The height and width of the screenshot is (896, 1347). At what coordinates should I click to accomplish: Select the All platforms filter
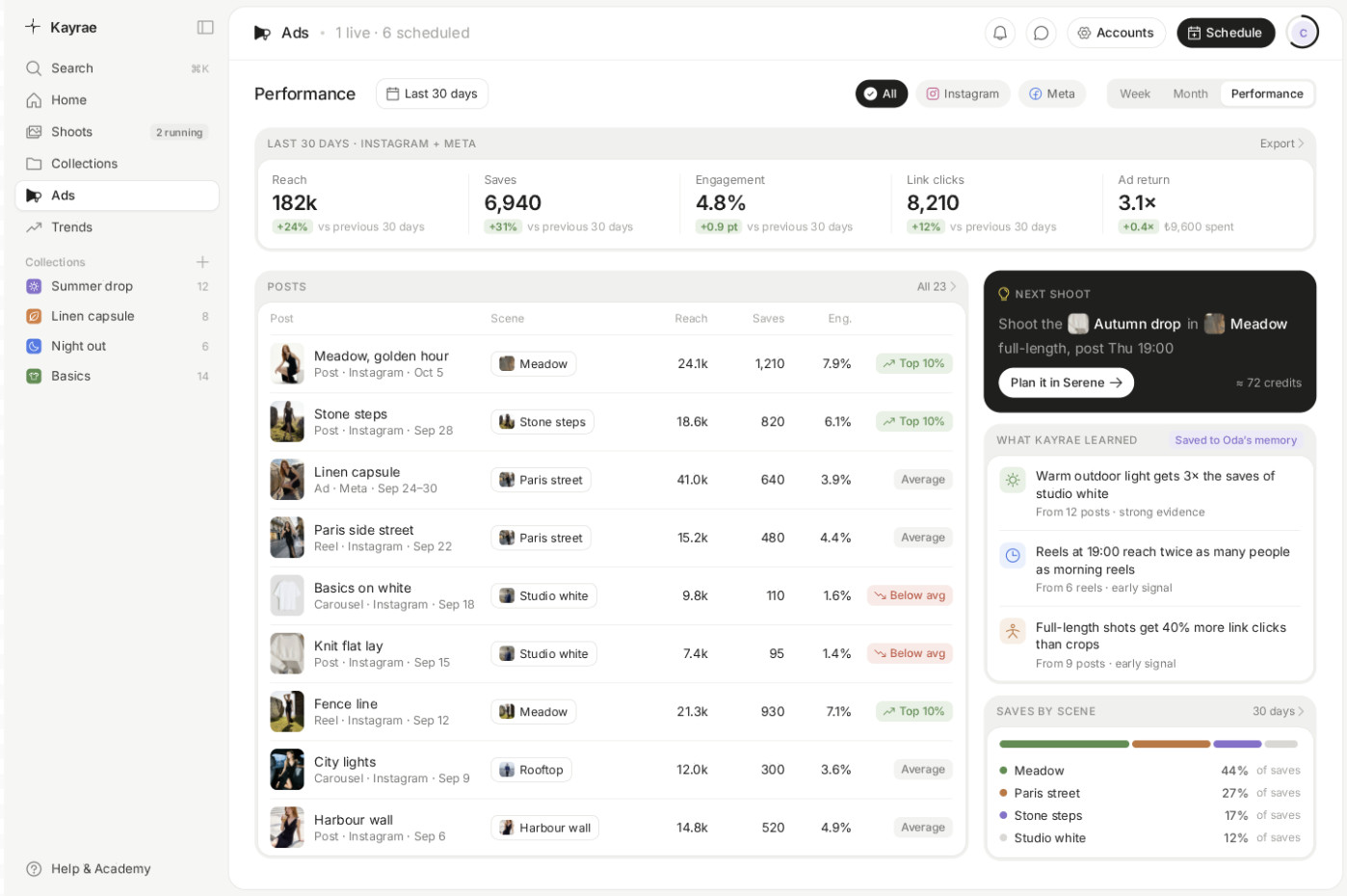coord(881,93)
